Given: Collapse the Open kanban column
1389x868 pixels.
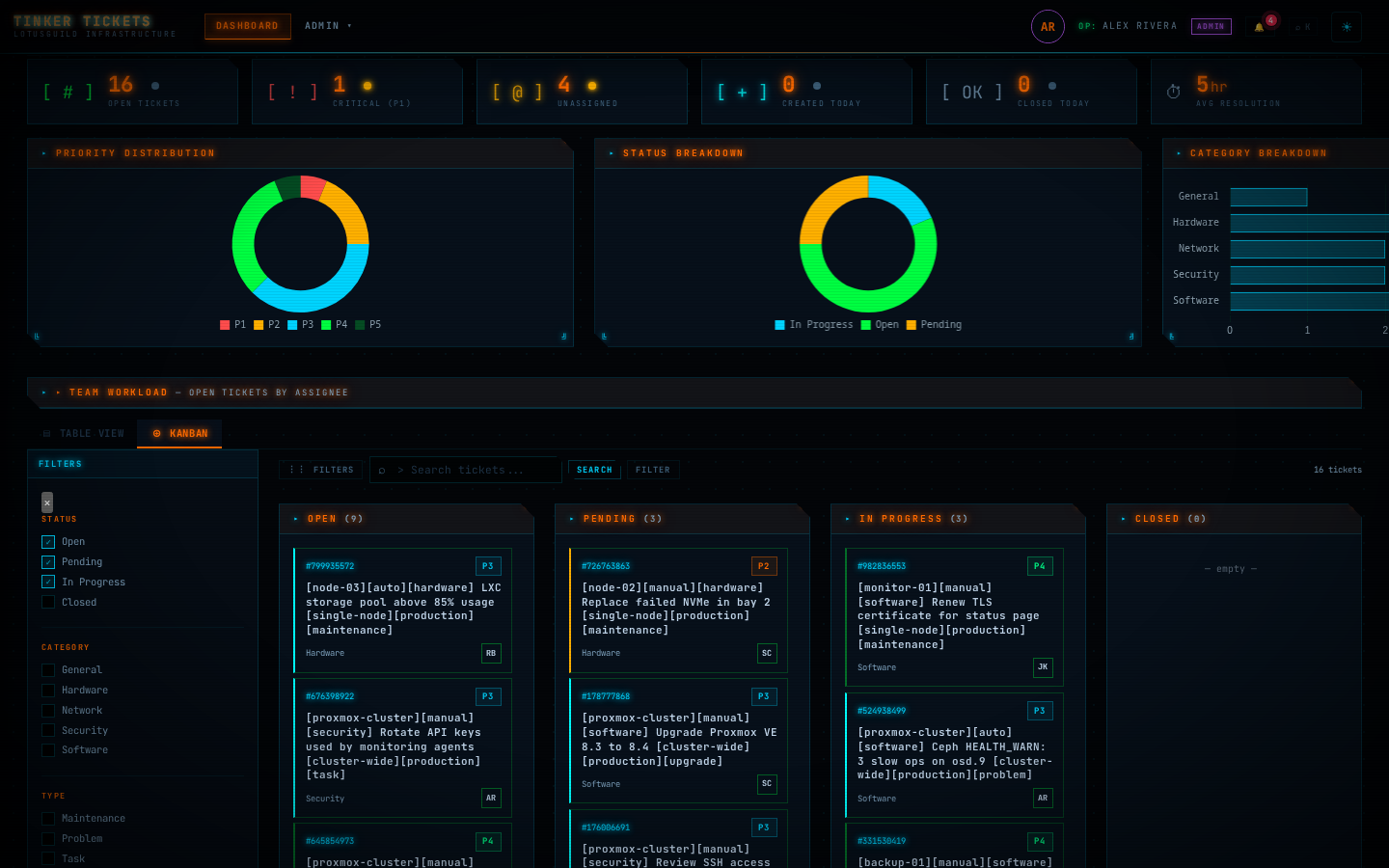Looking at the screenshot, I should coord(296,519).
